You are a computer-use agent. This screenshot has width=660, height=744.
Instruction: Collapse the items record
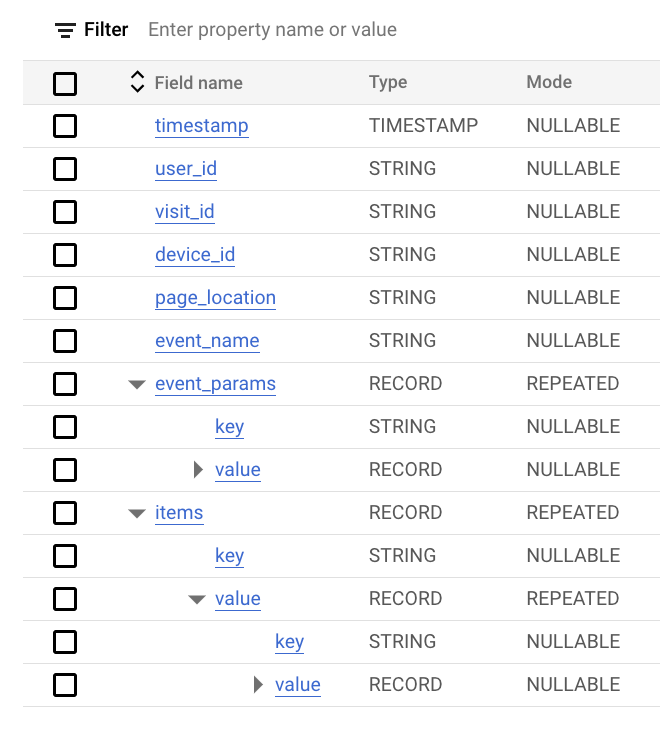pyautogui.click(x=137, y=513)
